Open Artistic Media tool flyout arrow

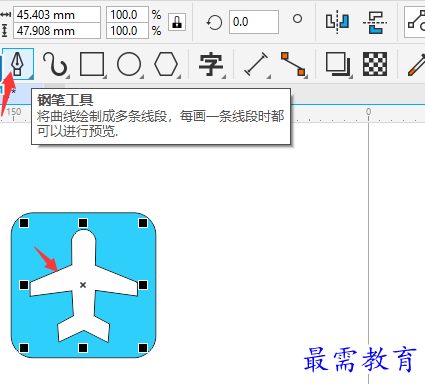click(68, 77)
